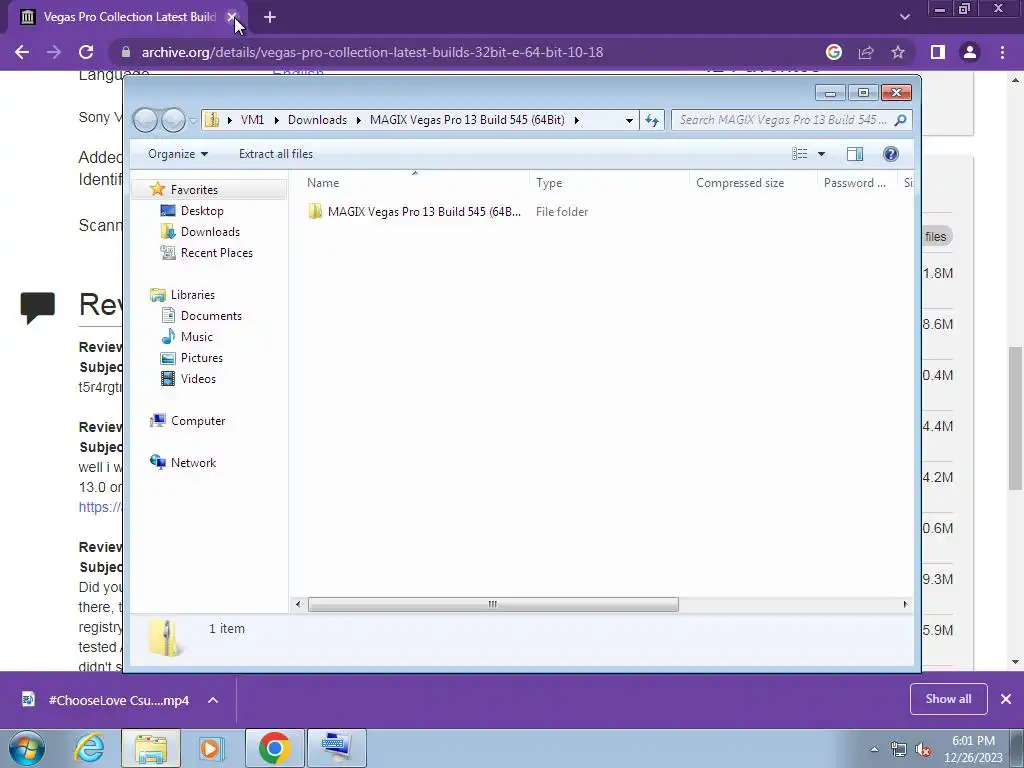The width and height of the screenshot is (1024, 768).
Task: Open Desktop in Favorites
Action: (202, 211)
